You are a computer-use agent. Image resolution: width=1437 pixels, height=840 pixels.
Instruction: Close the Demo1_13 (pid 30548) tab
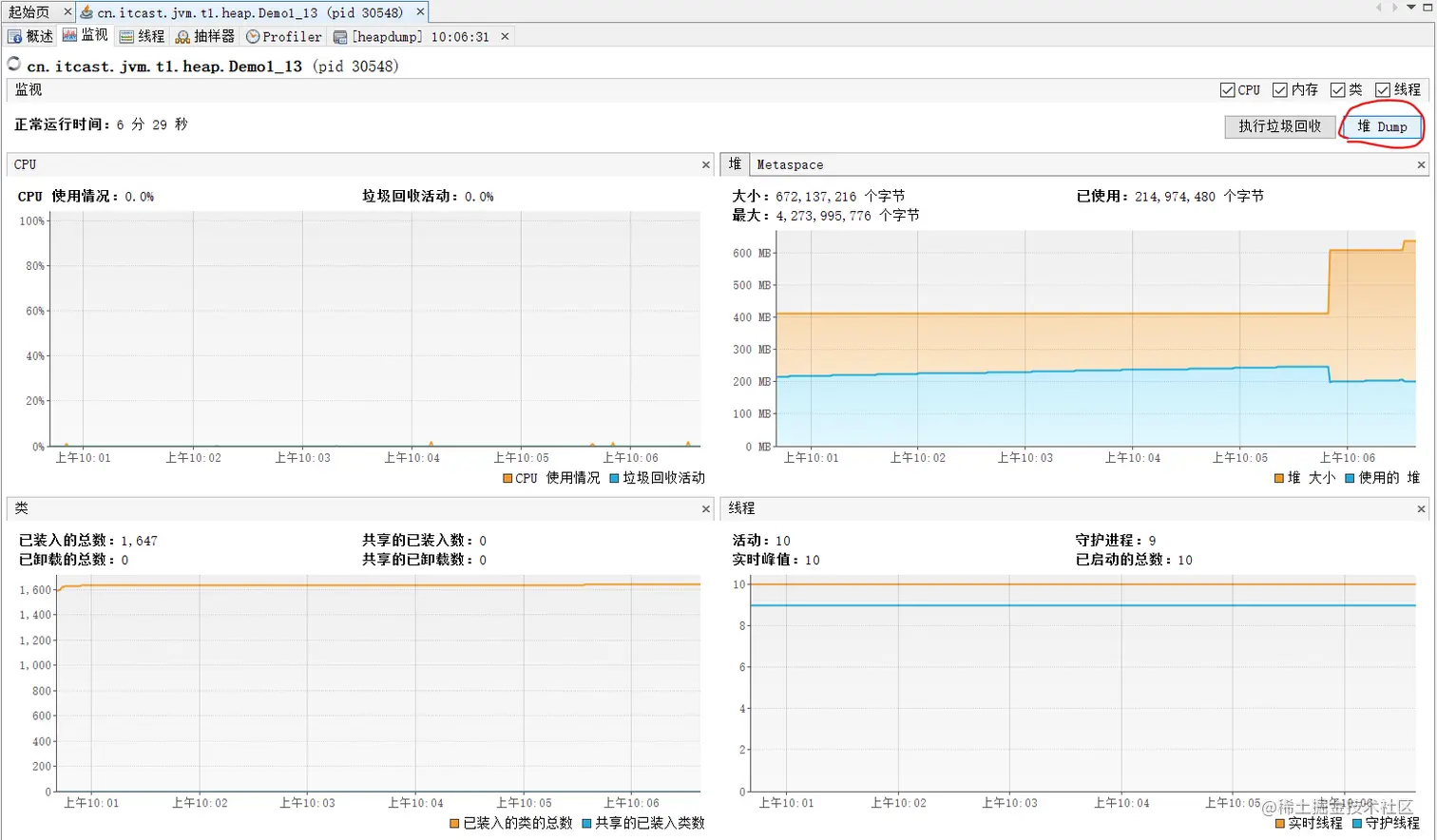[x=420, y=12]
